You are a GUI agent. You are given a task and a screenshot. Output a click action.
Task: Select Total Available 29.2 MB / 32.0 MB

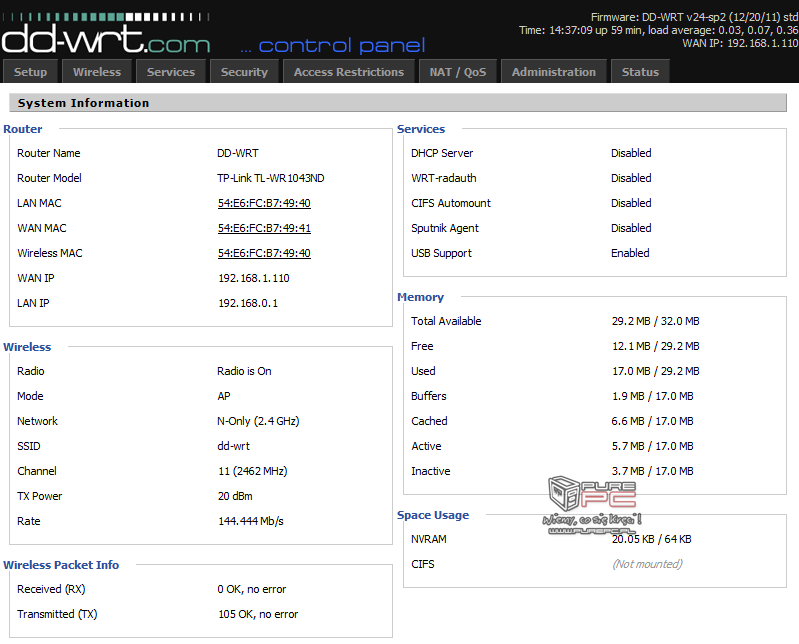(x=655, y=321)
